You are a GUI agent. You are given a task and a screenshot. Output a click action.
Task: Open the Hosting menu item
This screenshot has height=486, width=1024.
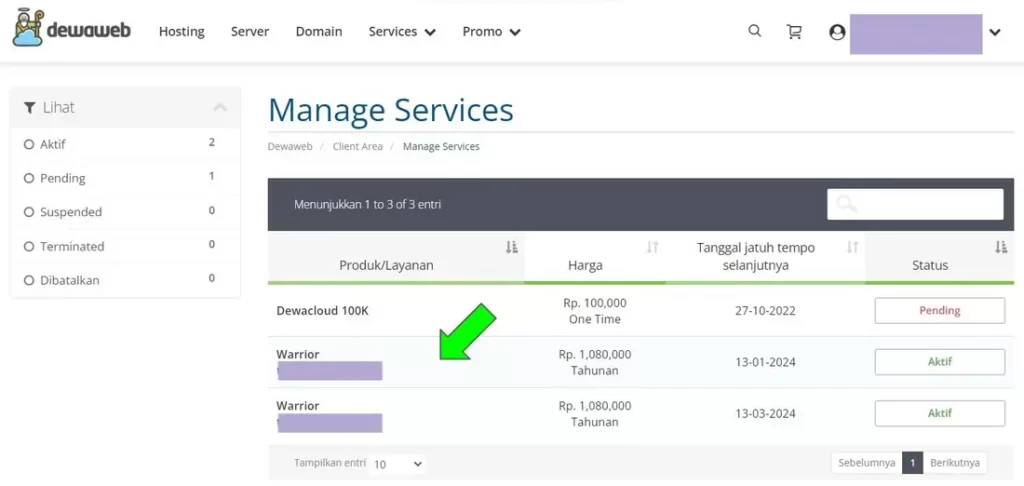click(182, 31)
